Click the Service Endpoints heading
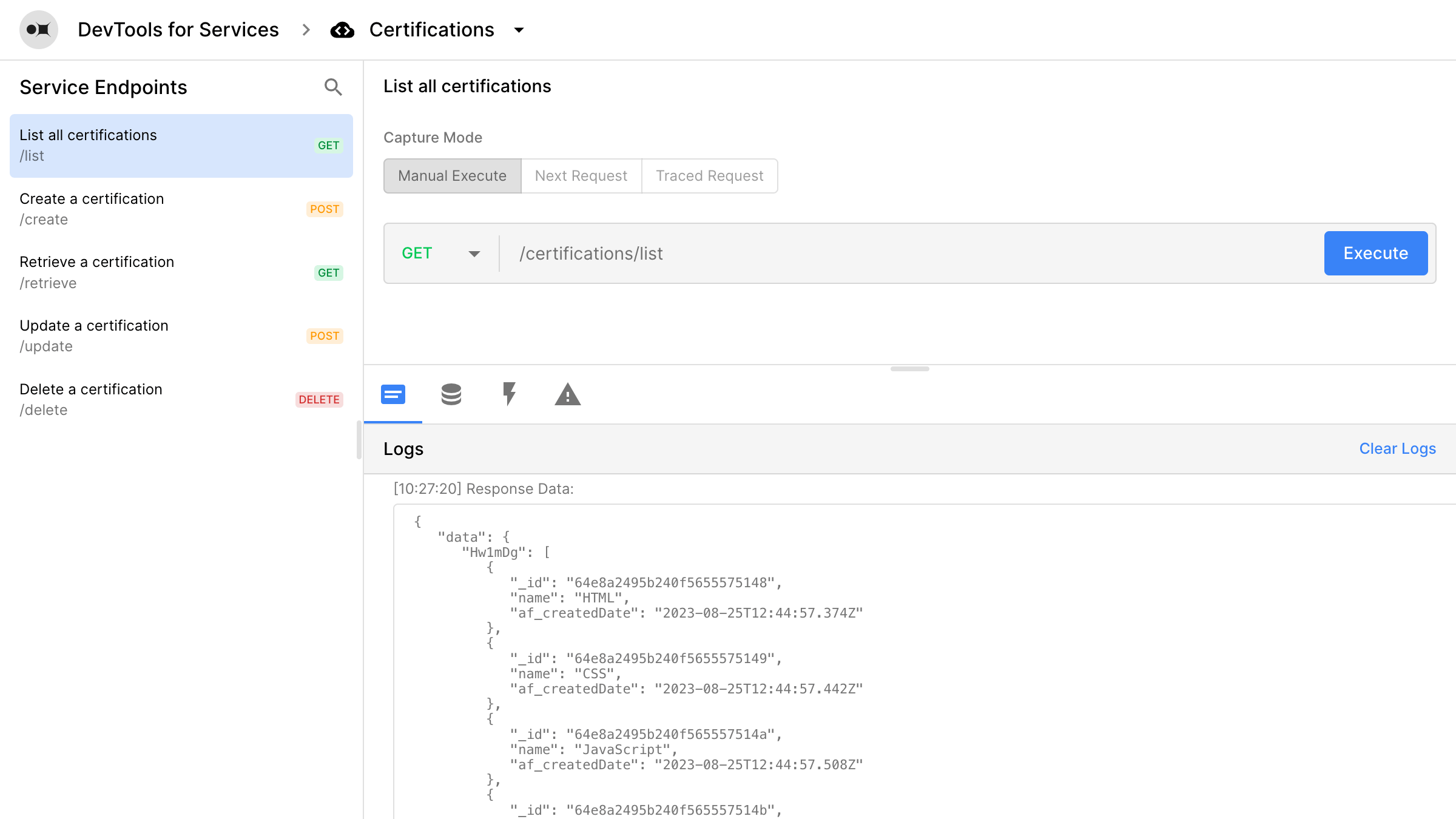Viewport: 1456px width, 819px height. pos(103,87)
